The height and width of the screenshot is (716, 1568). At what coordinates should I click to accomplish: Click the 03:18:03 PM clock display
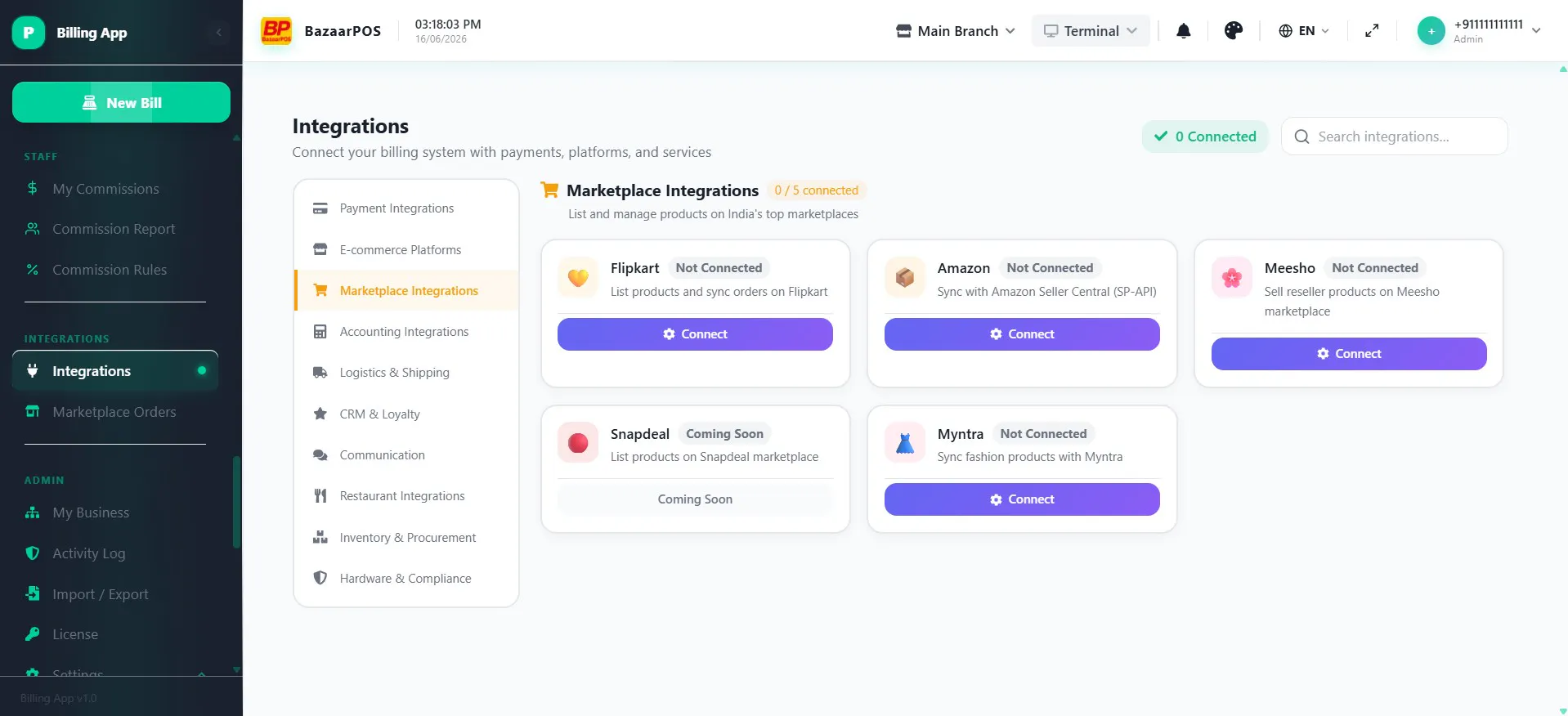[448, 25]
